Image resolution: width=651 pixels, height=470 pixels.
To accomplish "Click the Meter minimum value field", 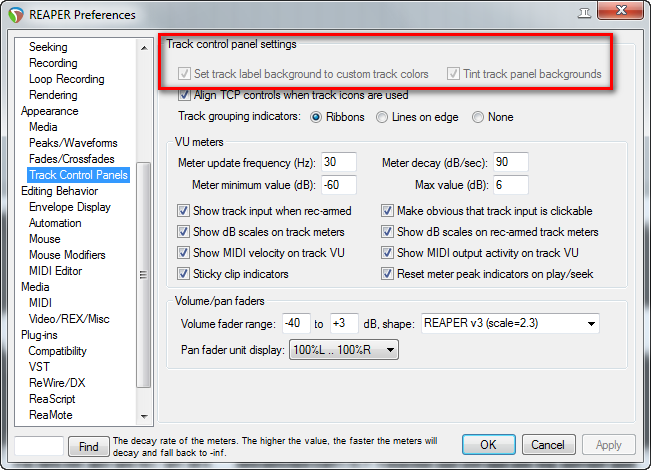I will [339, 185].
